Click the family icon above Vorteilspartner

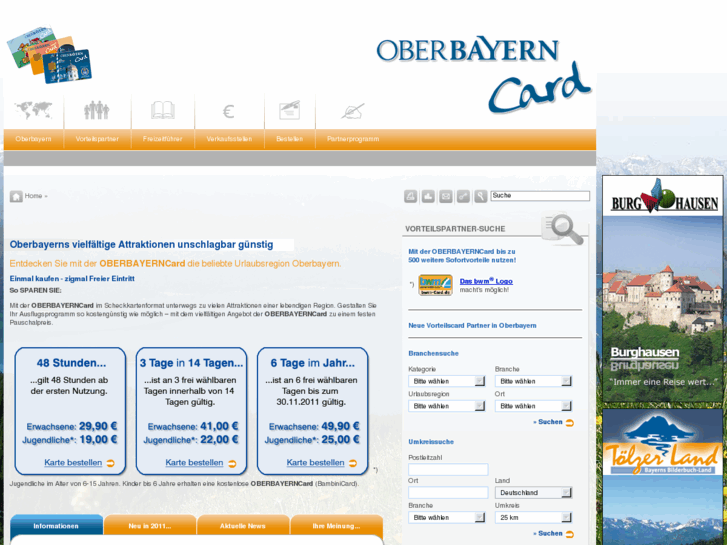(96, 110)
